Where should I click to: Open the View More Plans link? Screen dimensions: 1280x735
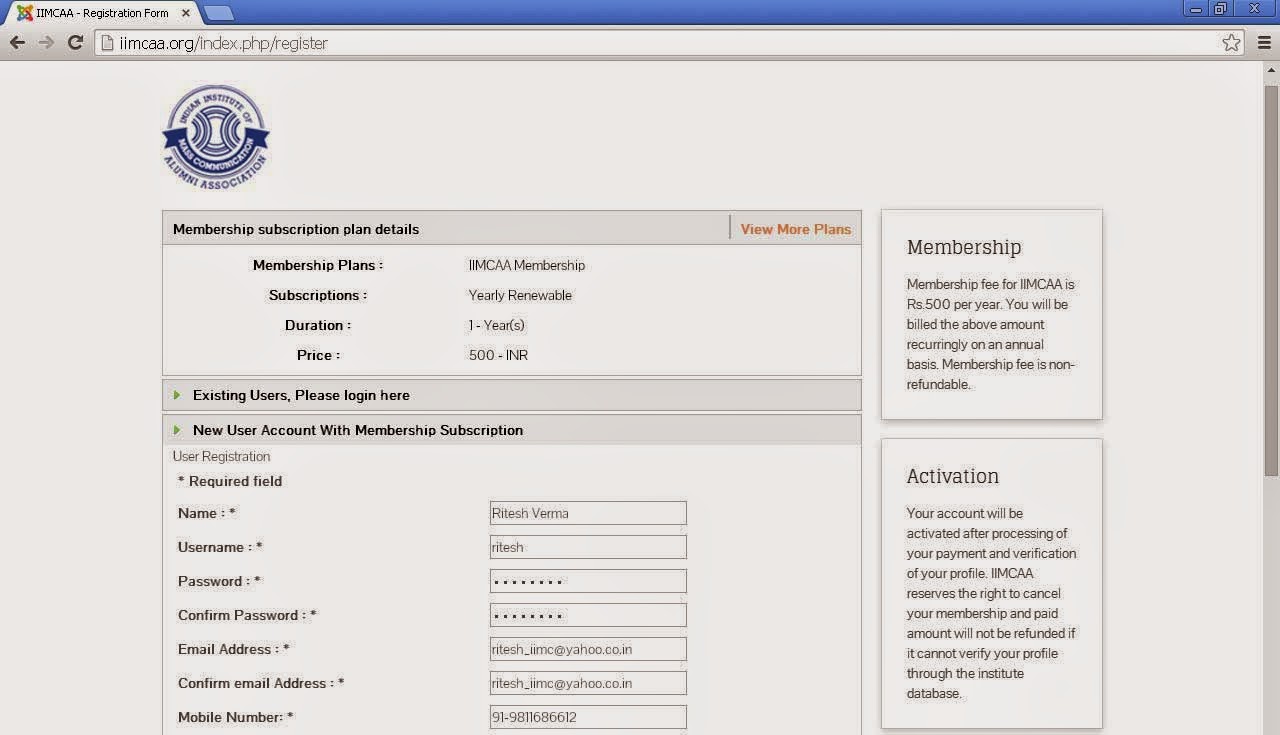[796, 229]
